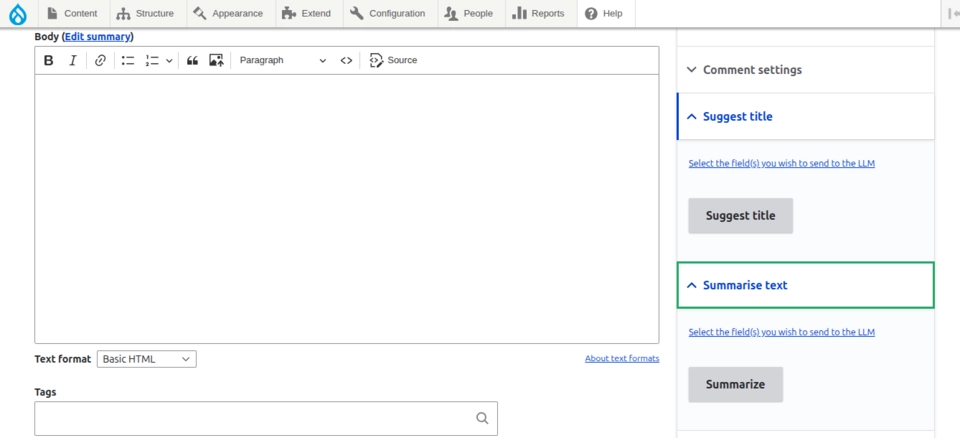This screenshot has height=438, width=960.
Task: Toggle bold formatting in editor
Action: 49,60
